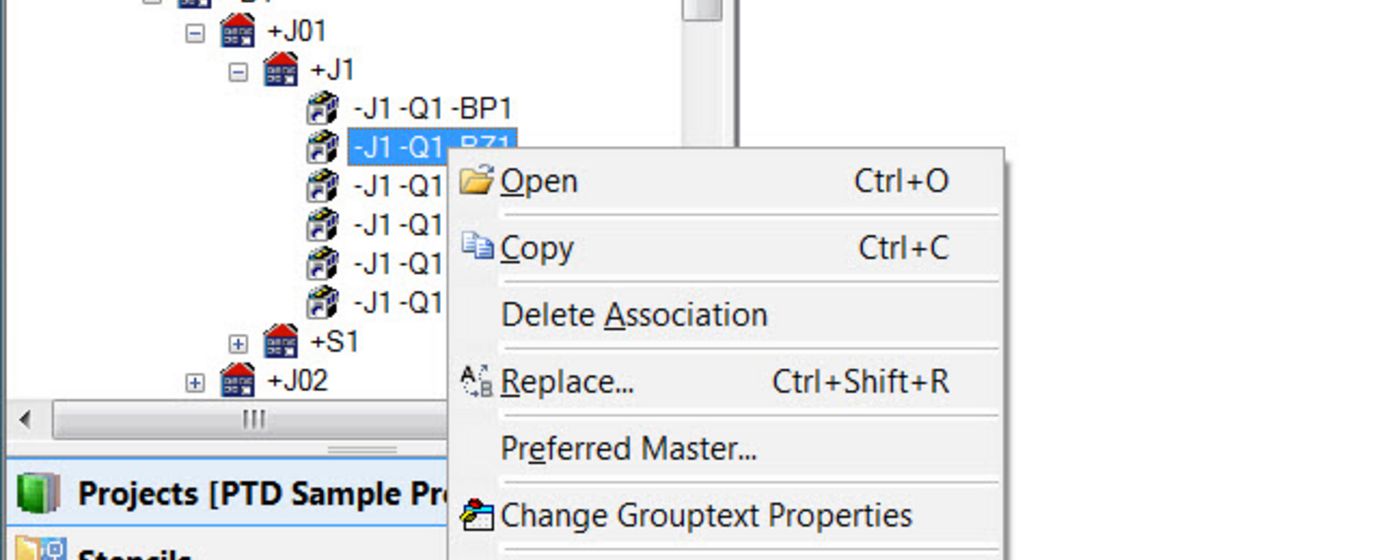Click the +S1 location icon
The width and height of the screenshot is (1400, 560).
[280, 342]
